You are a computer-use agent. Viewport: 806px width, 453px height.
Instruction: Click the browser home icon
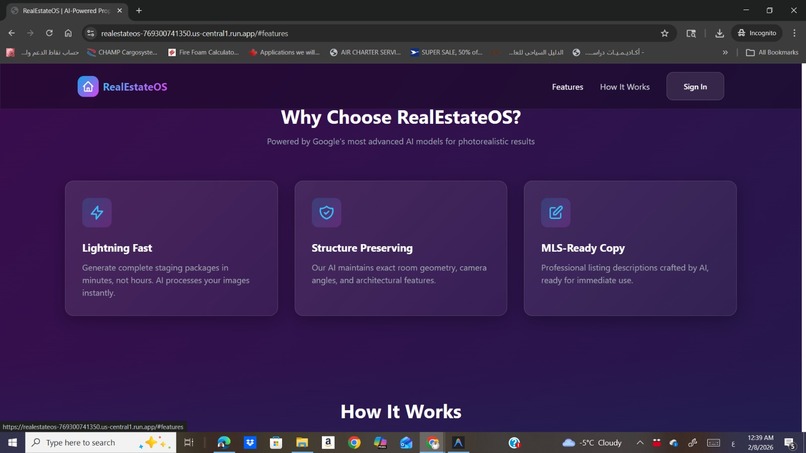[x=68, y=33]
